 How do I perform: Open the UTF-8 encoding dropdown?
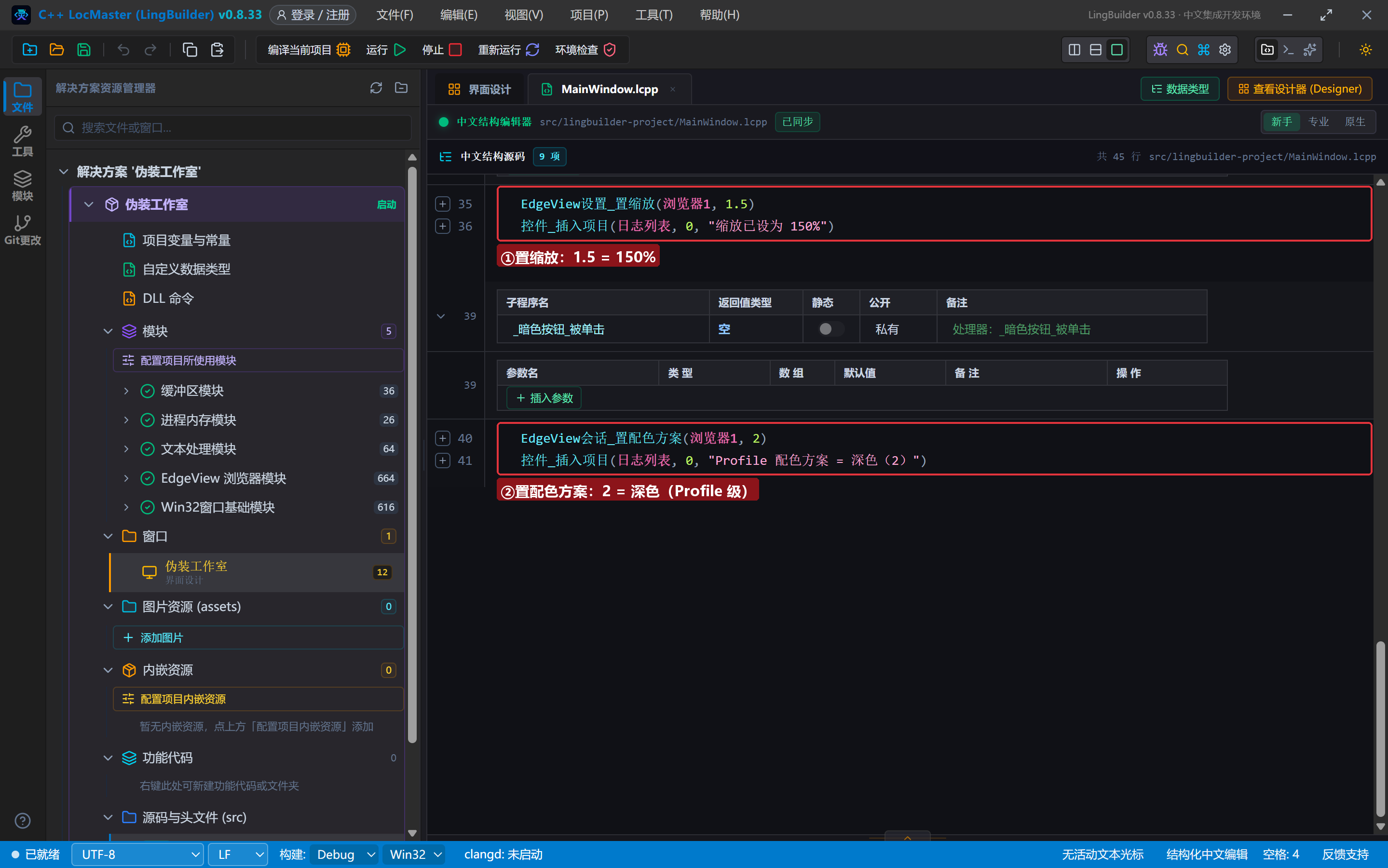[137, 854]
